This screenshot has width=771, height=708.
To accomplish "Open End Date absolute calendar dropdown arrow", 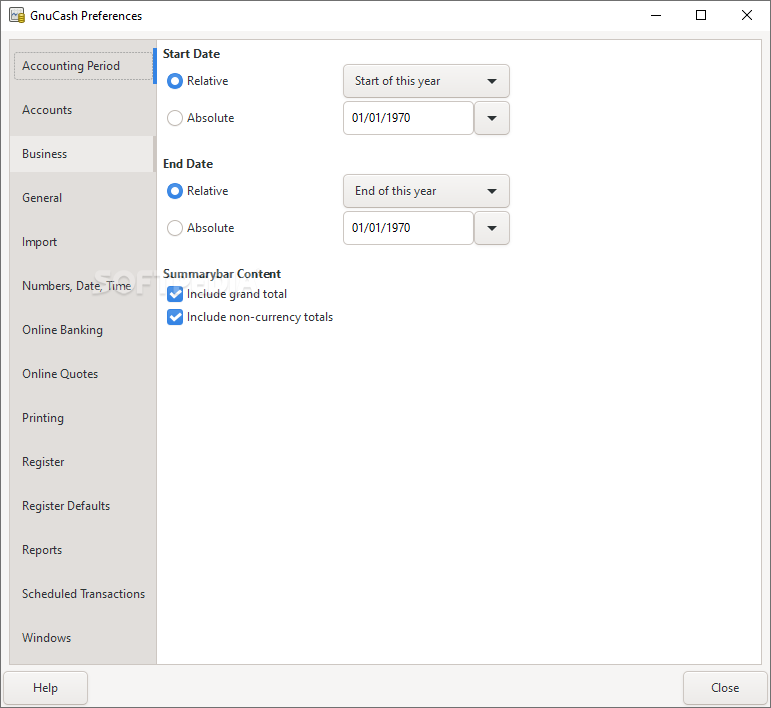I will point(492,228).
